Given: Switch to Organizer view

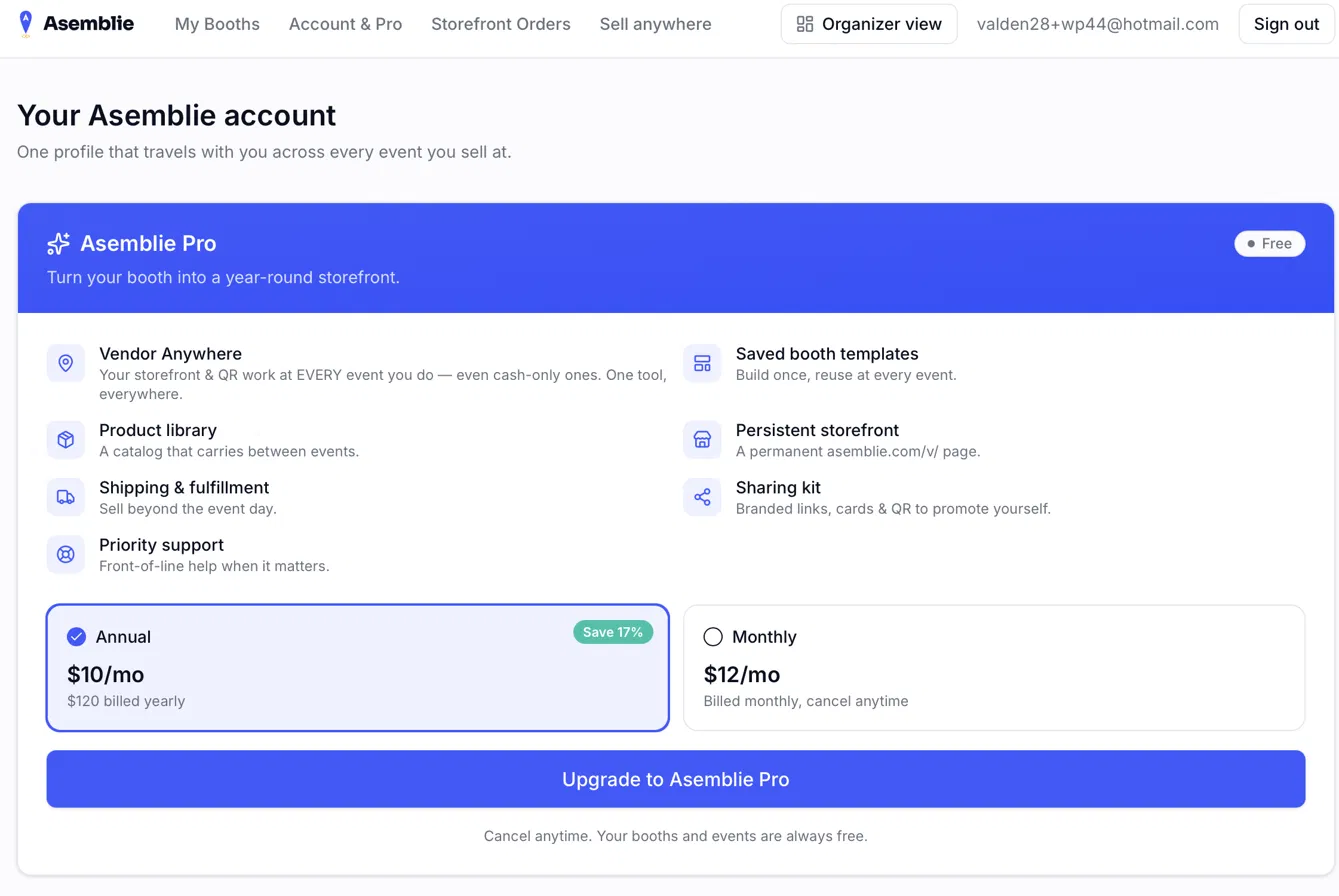Looking at the screenshot, I should click(869, 24).
